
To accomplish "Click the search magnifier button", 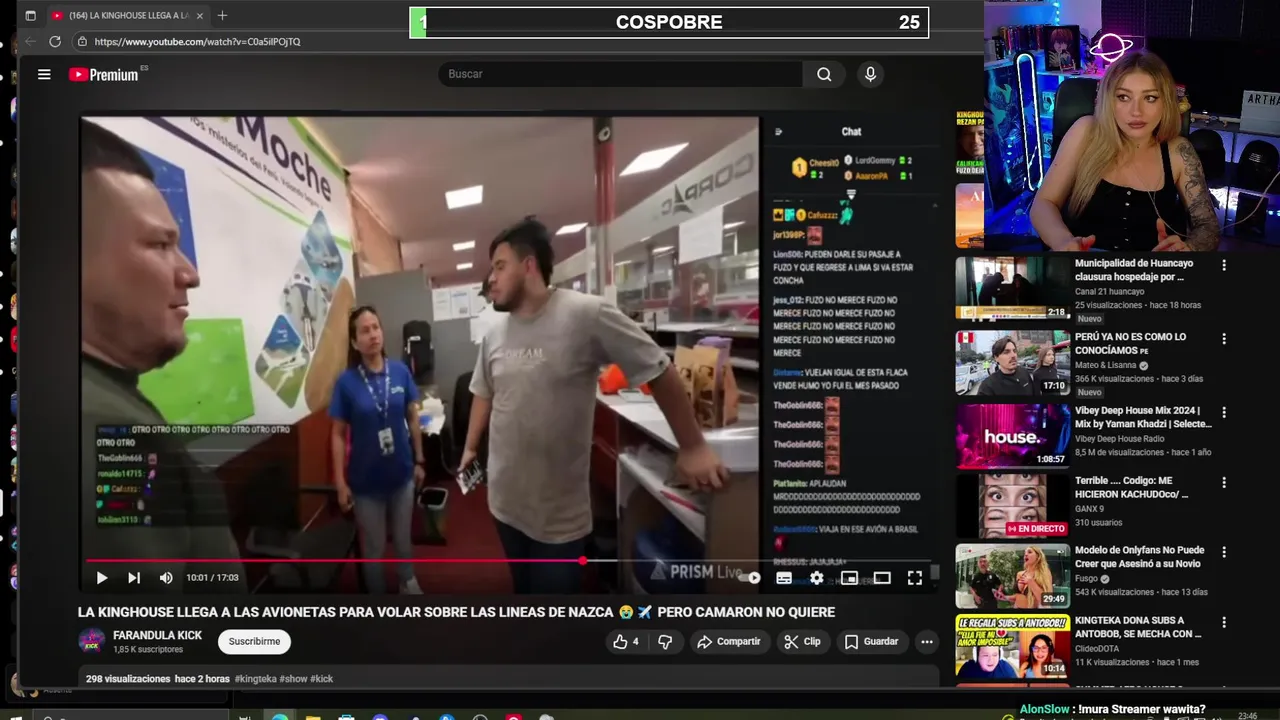I will [x=824, y=74].
